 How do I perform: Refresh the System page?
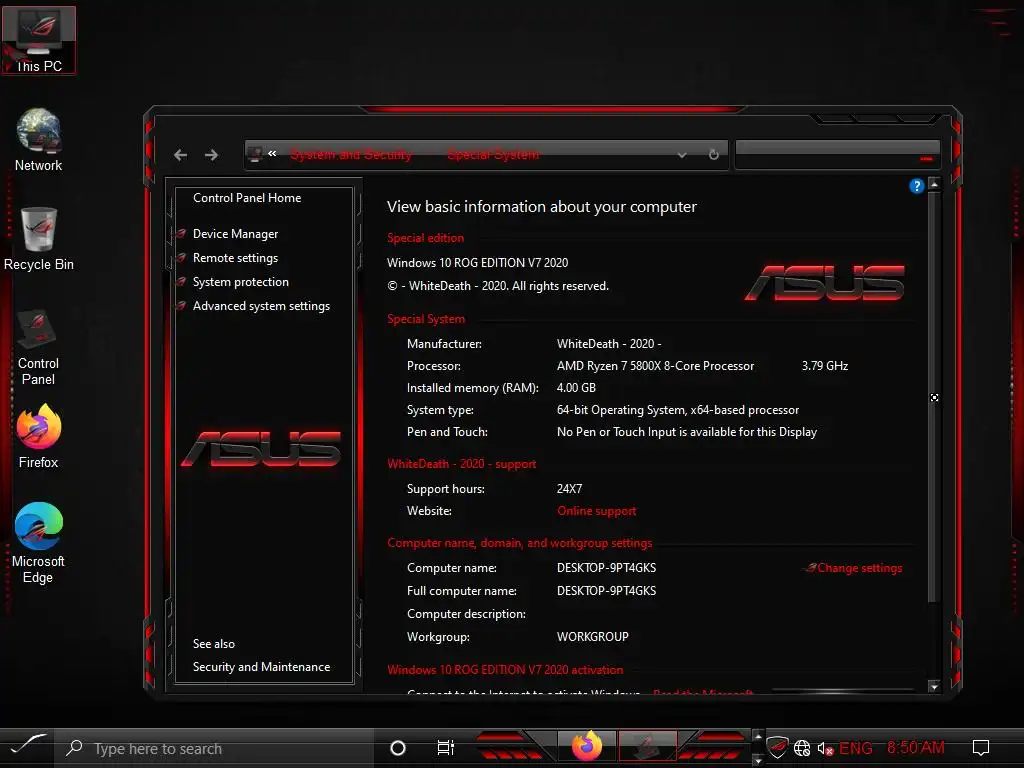(x=714, y=155)
